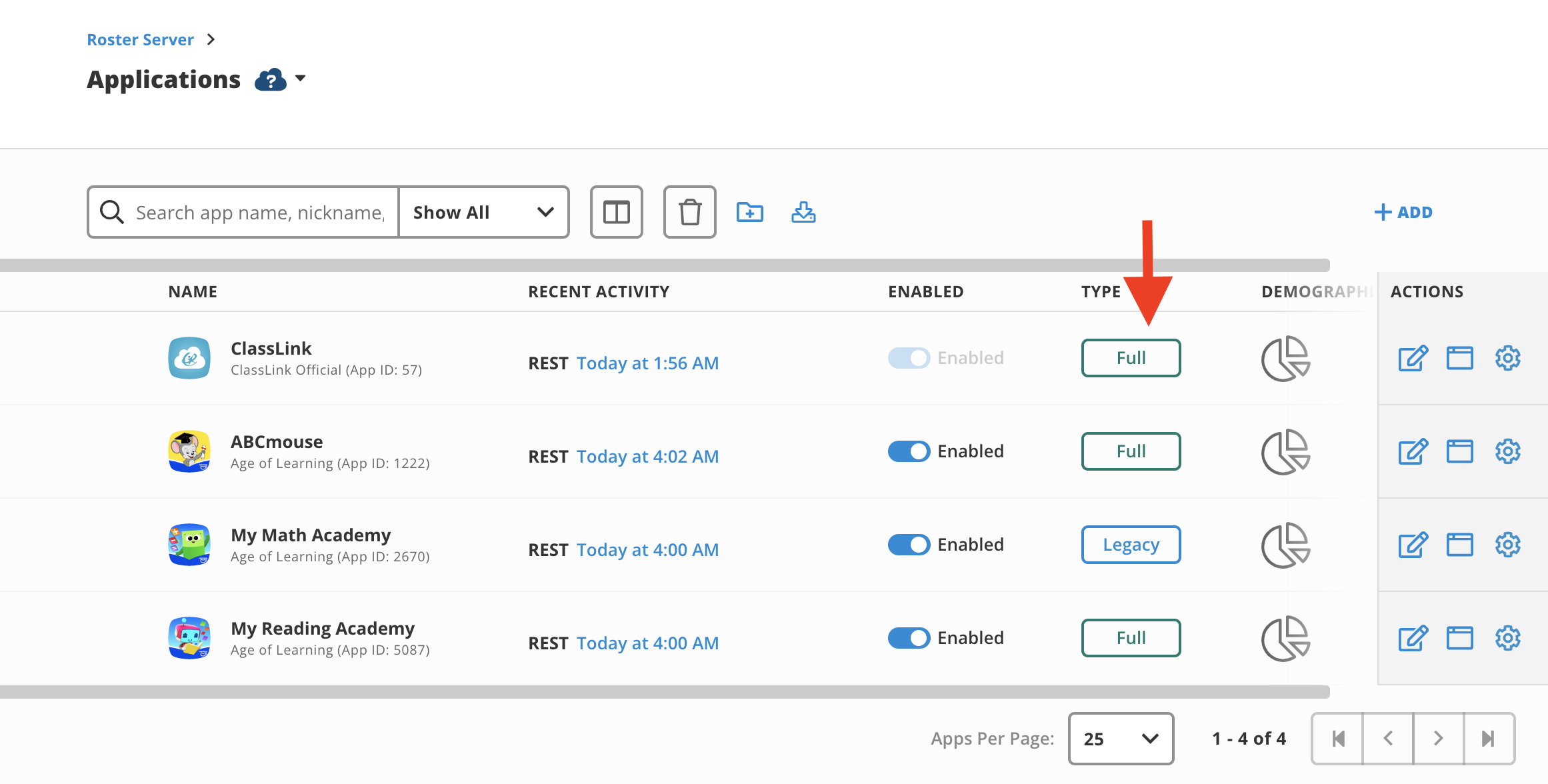Open the window preview icon for ClassLink
Screen dimensions: 1548x784
(1460, 358)
